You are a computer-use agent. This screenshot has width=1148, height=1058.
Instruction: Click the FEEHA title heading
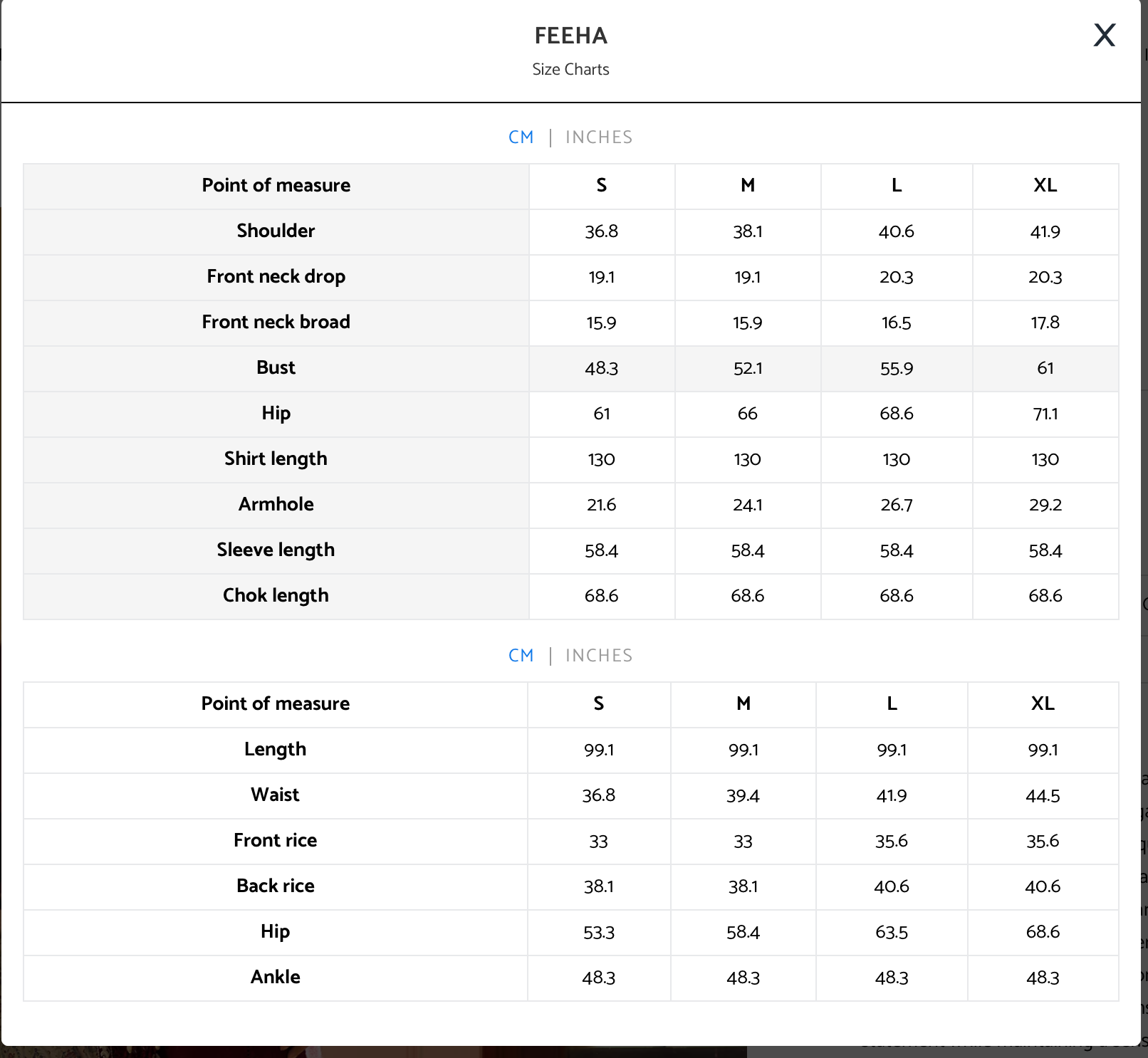[570, 36]
